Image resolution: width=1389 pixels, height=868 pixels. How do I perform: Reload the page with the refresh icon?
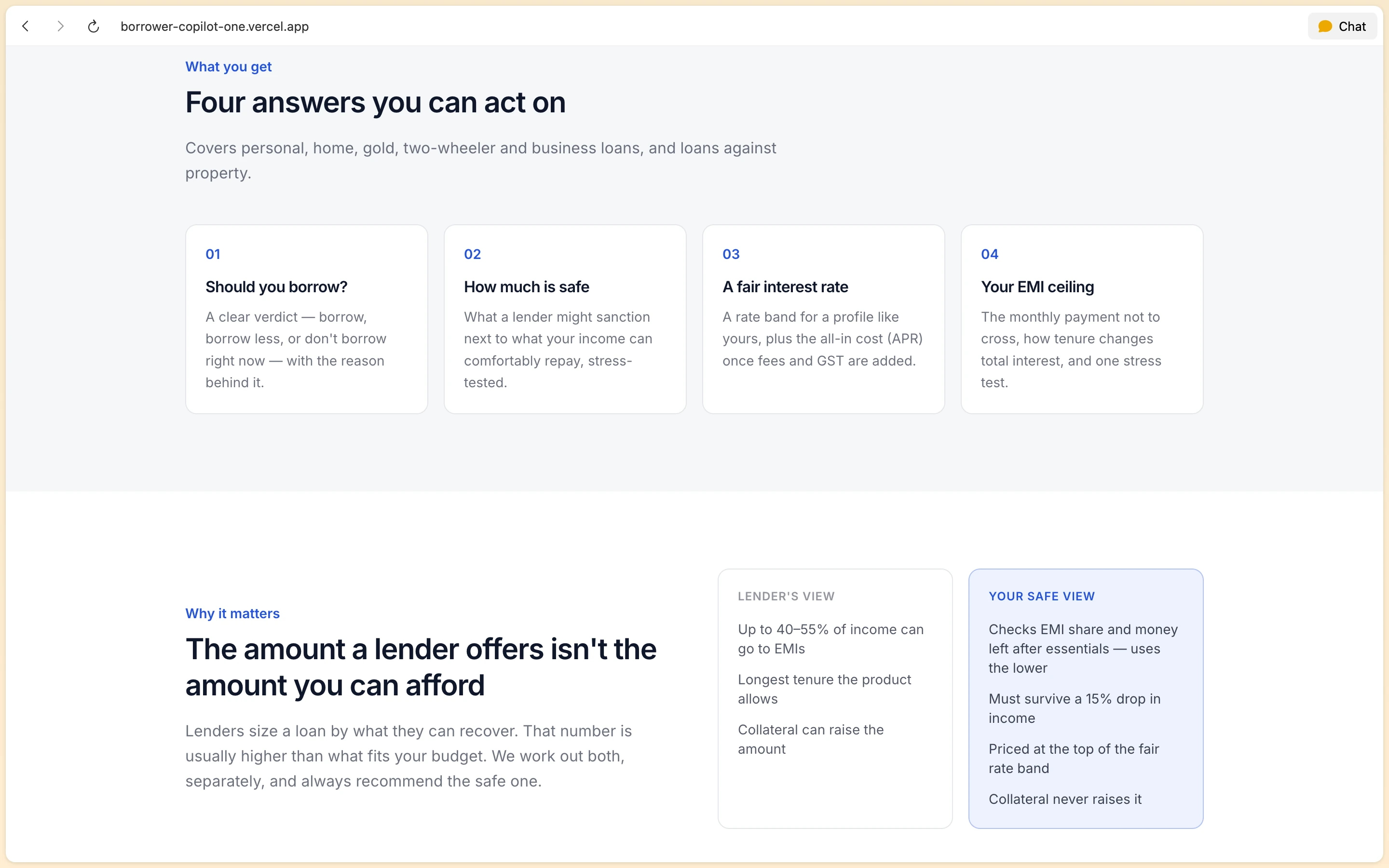click(94, 27)
